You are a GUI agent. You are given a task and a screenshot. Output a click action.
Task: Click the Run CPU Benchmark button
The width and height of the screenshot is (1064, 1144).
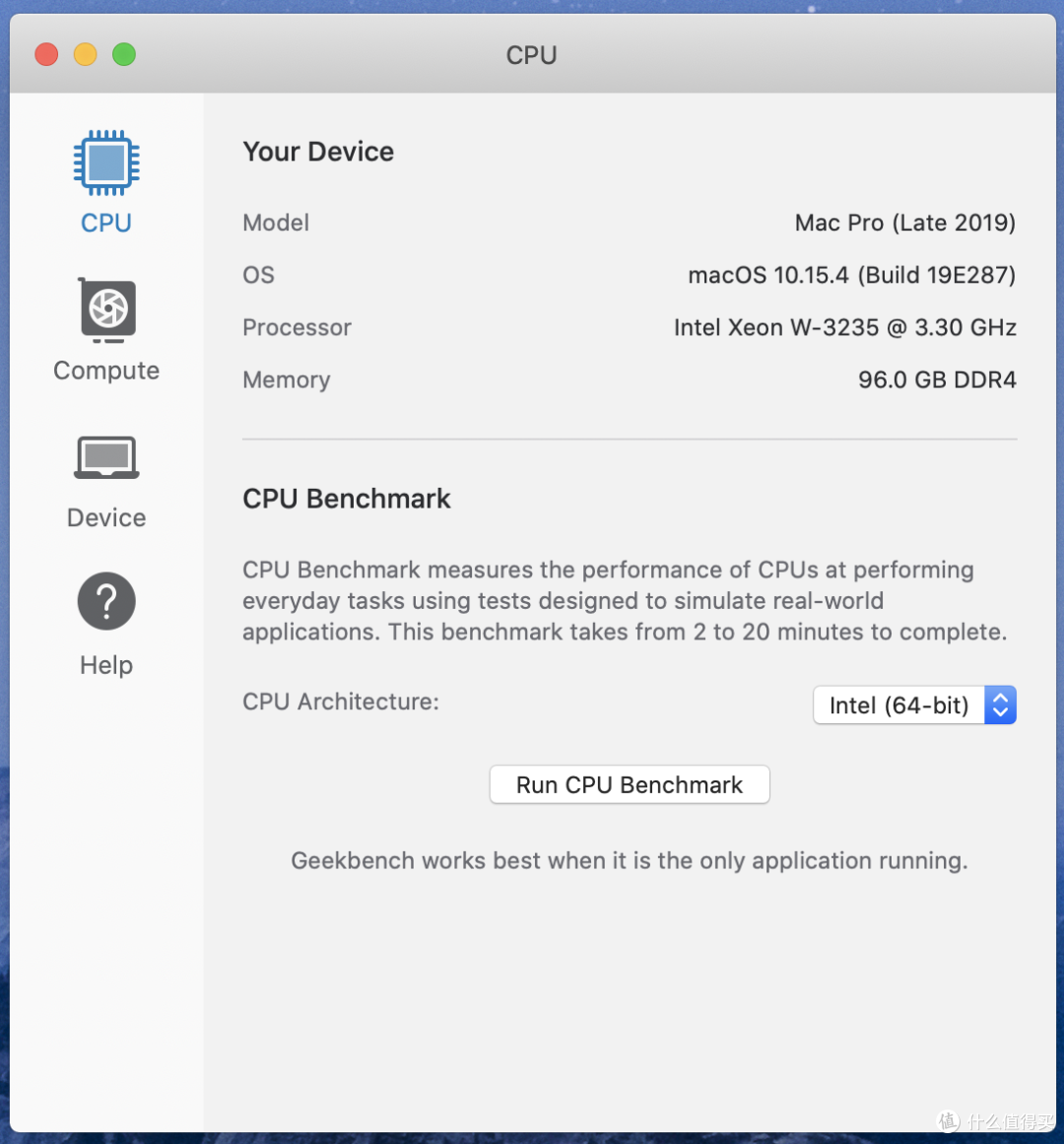point(630,784)
